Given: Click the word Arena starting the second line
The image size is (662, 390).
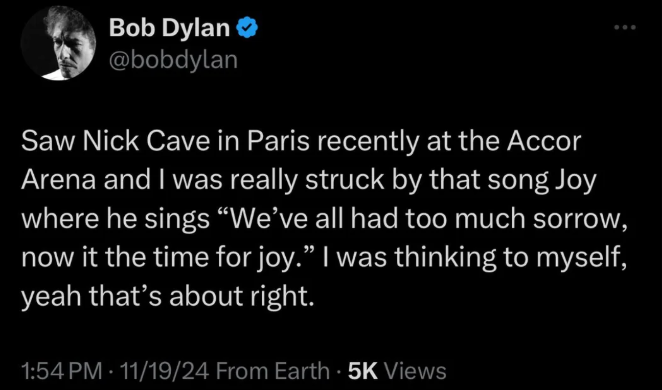Looking at the screenshot, I should pyautogui.click(x=59, y=181).
